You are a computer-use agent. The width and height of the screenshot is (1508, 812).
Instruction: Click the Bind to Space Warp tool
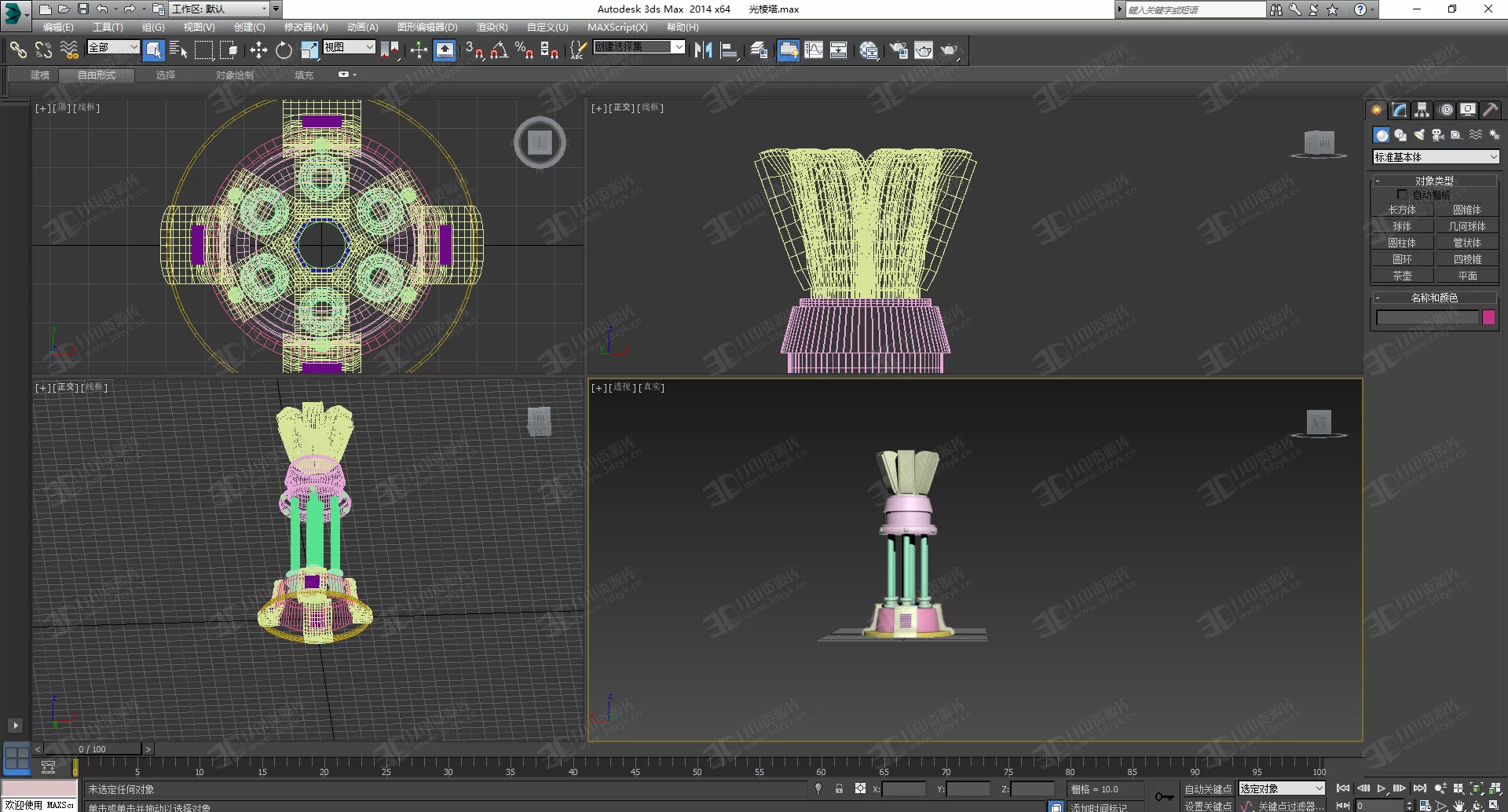tap(69, 50)
